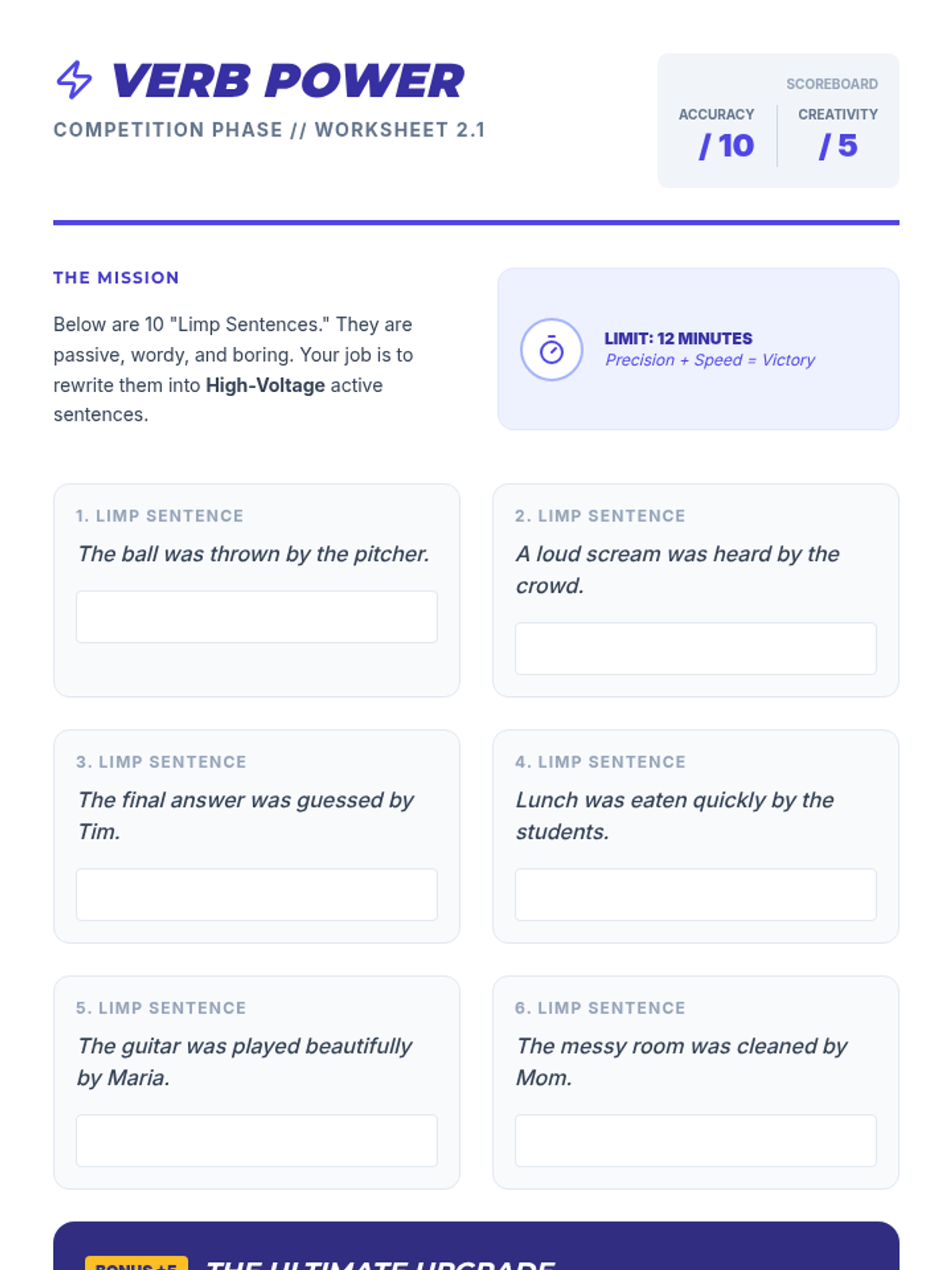
Task: Click the VERB POWER title
Action: click(x=287, y=80)
